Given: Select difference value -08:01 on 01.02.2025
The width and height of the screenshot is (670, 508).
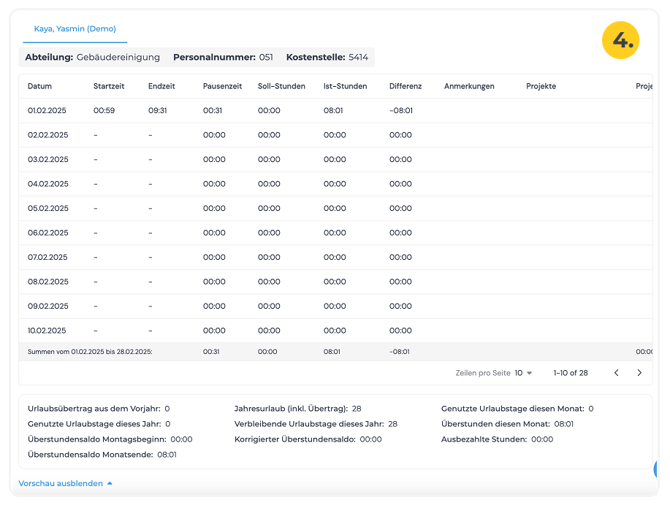Looking at the screenshot, I should 401,111.
